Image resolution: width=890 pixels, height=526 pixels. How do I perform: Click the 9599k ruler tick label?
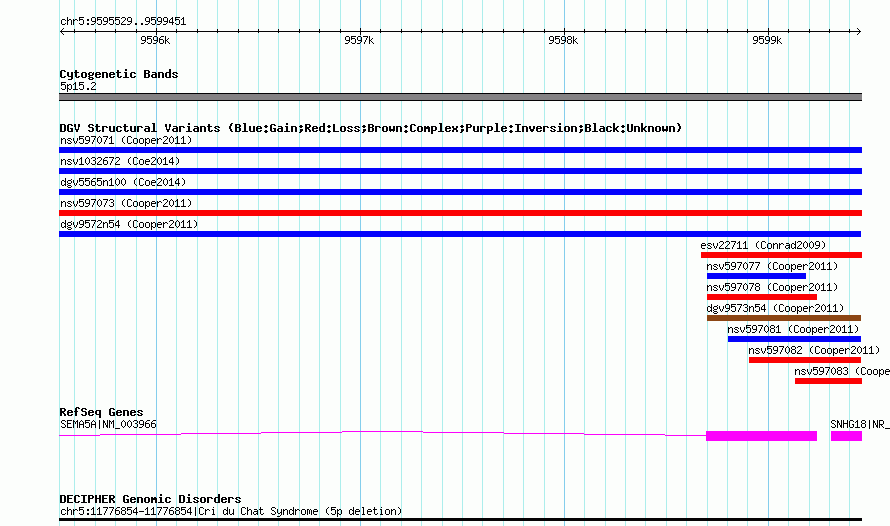click(767, 40)
